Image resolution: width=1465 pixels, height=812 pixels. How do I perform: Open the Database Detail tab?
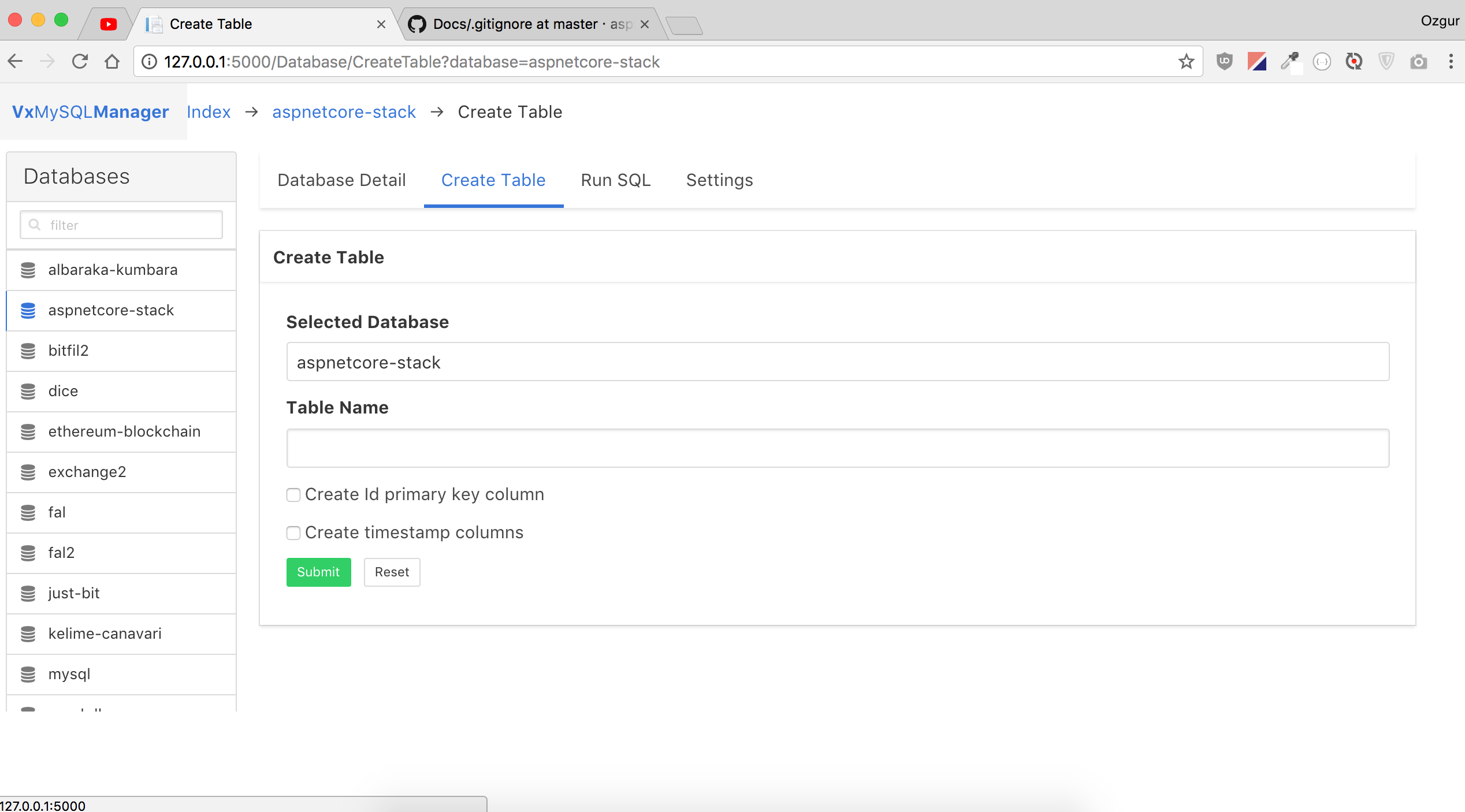click(341, 180)
